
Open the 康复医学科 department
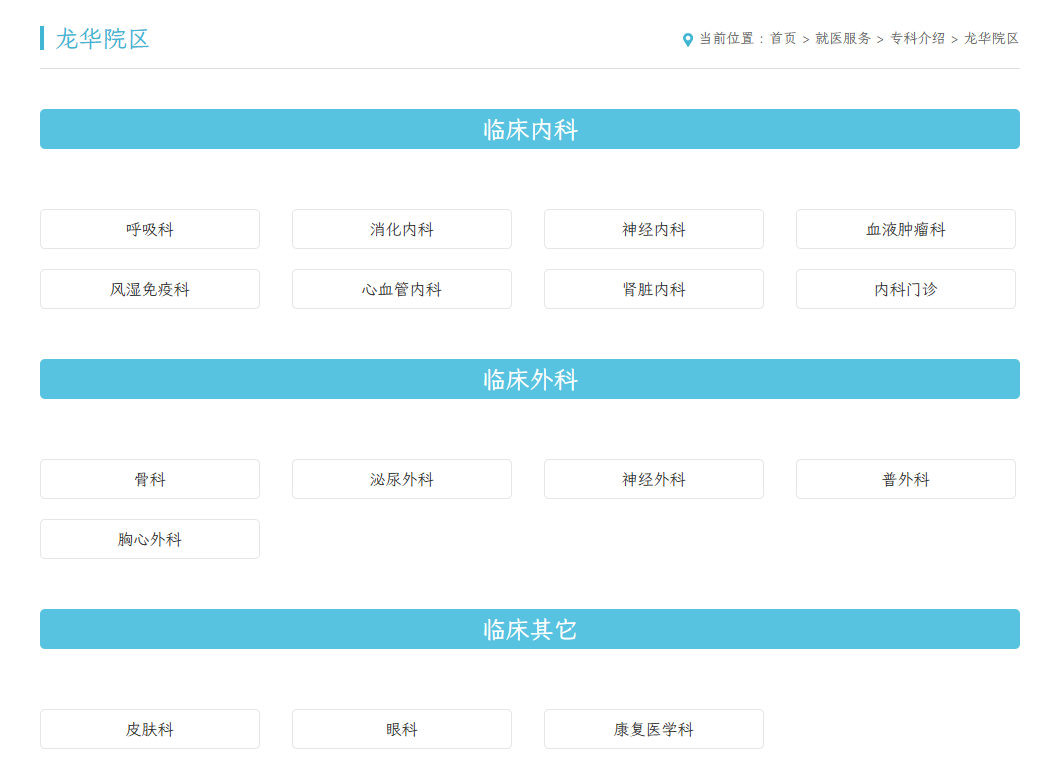(x=654, y=729)
